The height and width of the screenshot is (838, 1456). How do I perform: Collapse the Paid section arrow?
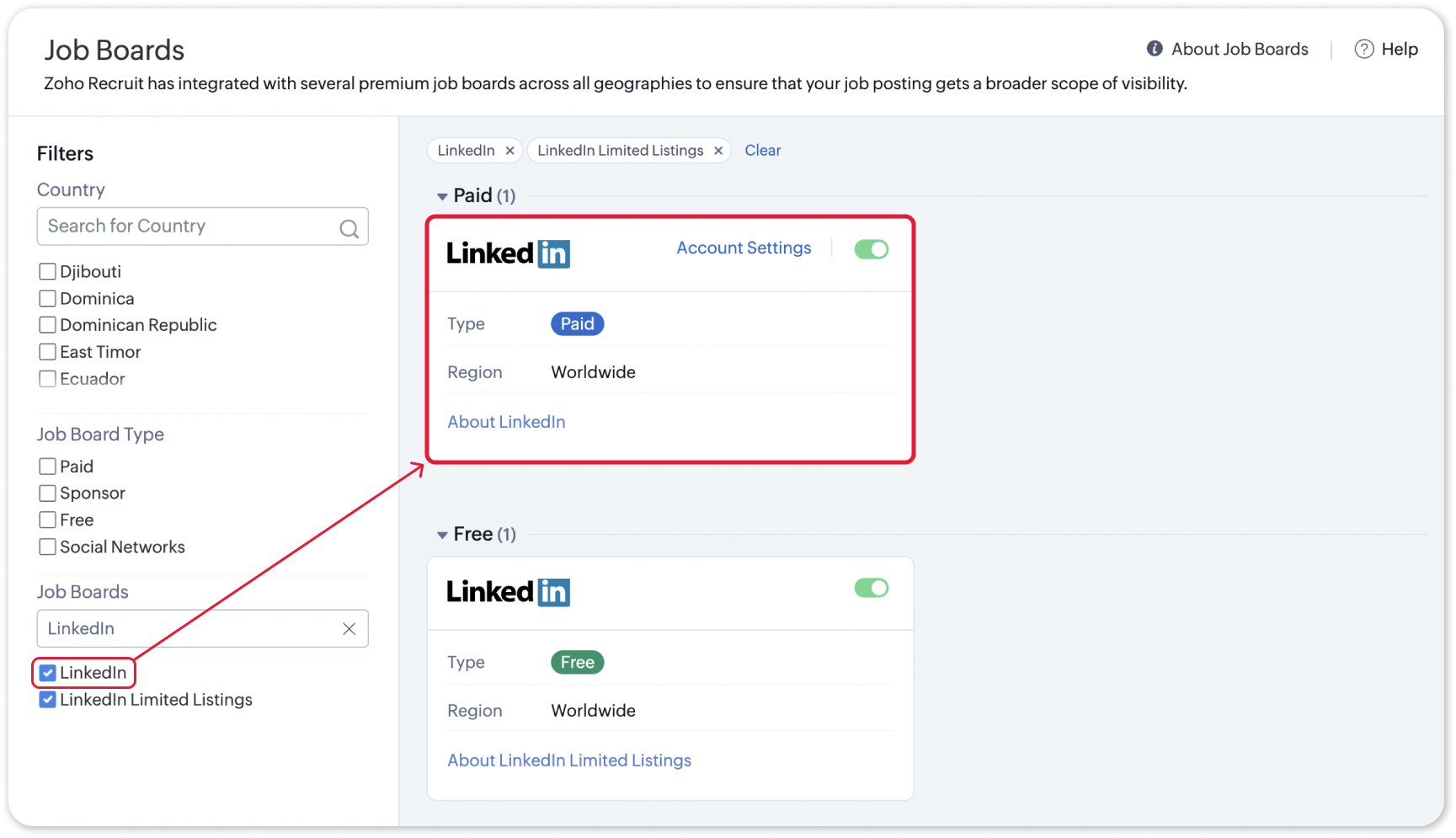(442, 196)
